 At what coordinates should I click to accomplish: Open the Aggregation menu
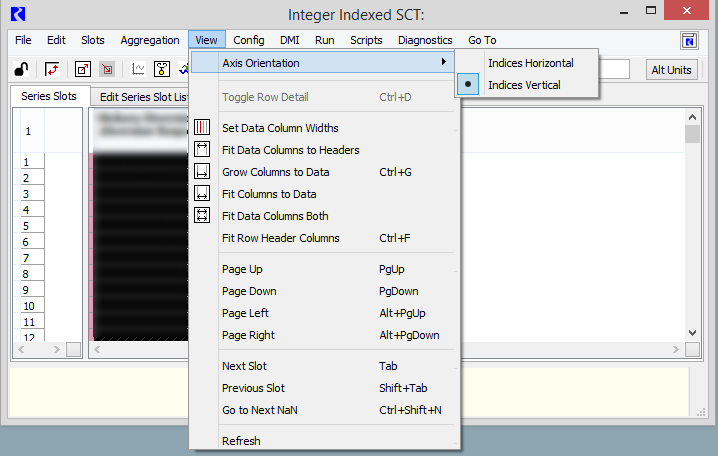point(150,40)
